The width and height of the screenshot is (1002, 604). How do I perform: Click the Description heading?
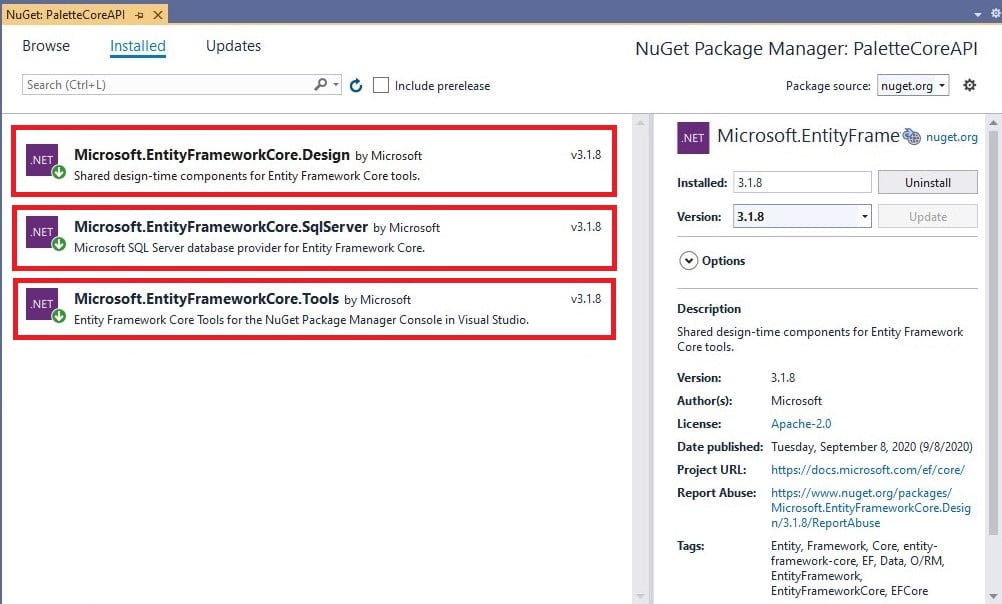(x=709, y=309)
